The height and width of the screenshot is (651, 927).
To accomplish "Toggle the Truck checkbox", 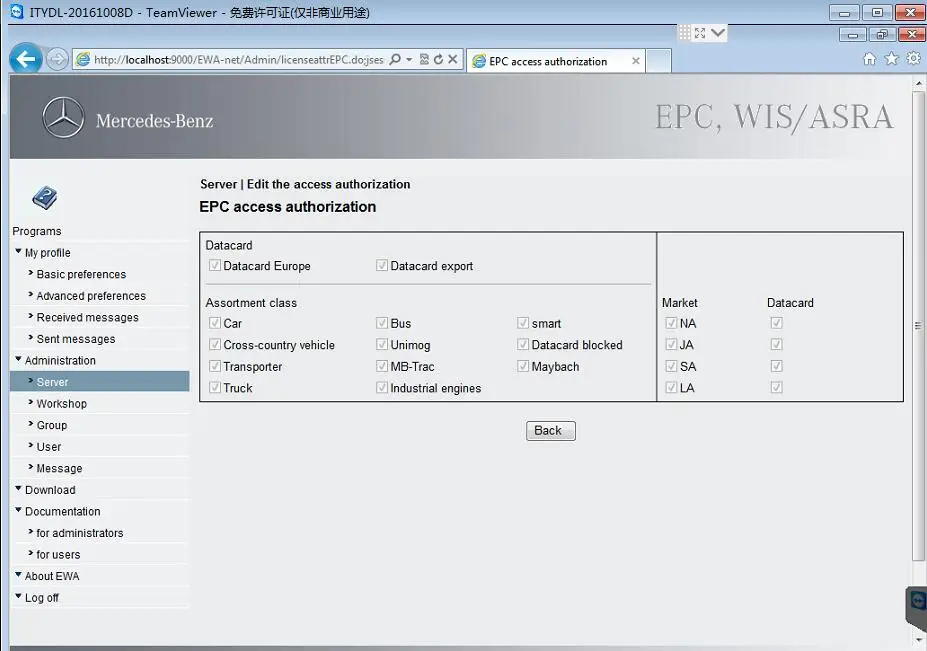I will (x=215, y=387).
